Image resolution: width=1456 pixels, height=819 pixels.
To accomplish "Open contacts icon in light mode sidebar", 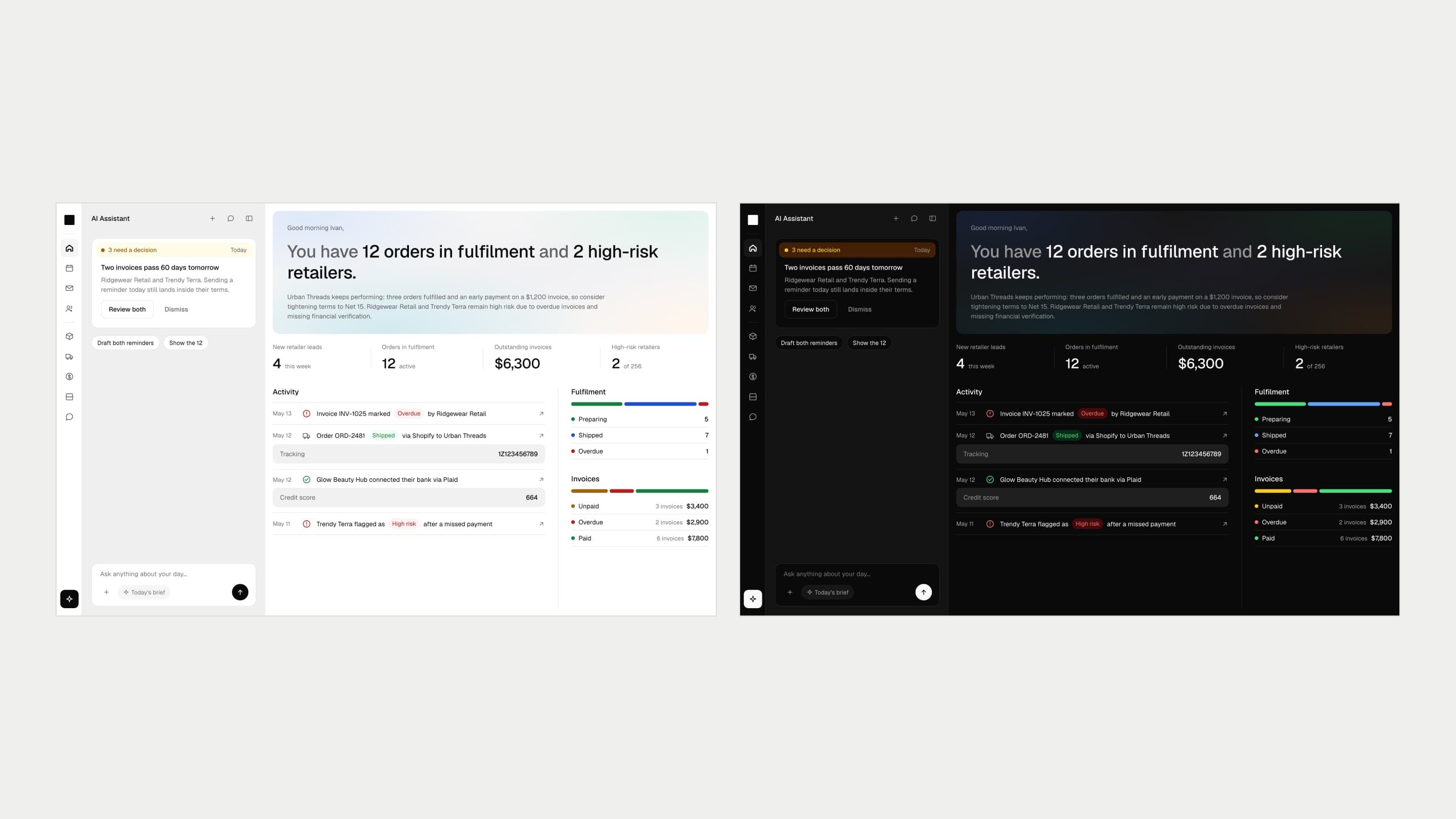I will (x=70, y=308).
